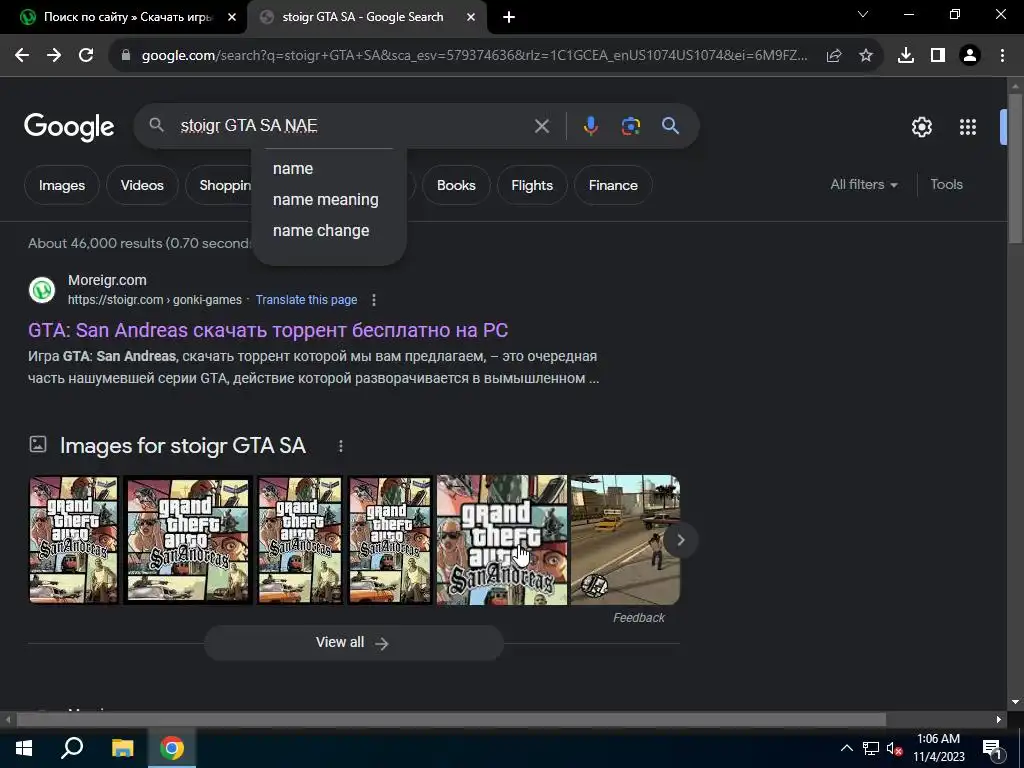Click Translate this page link
Screen dimensions: 1024x768
(x=306, y=300)
